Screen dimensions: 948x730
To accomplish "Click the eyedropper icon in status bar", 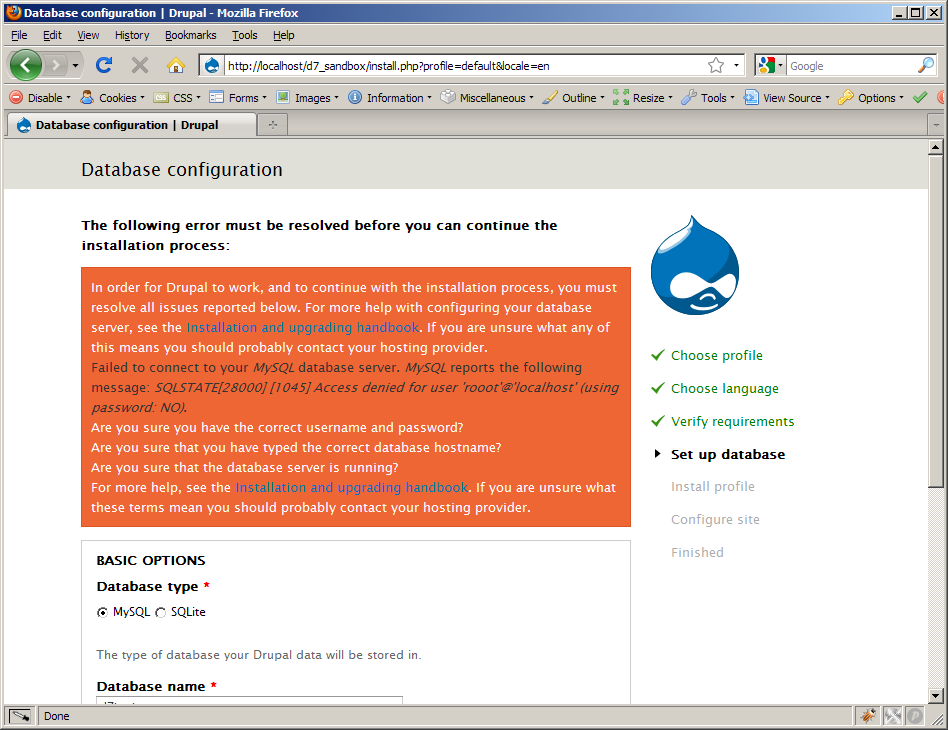I will pos(19,716).
